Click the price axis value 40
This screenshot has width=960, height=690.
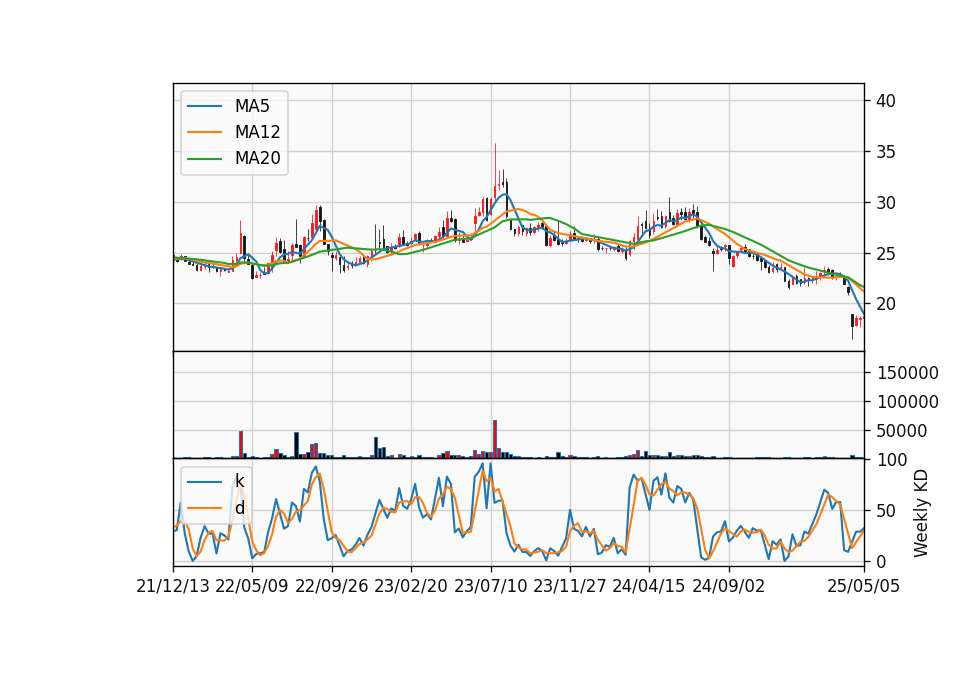[x=885, y=101]
